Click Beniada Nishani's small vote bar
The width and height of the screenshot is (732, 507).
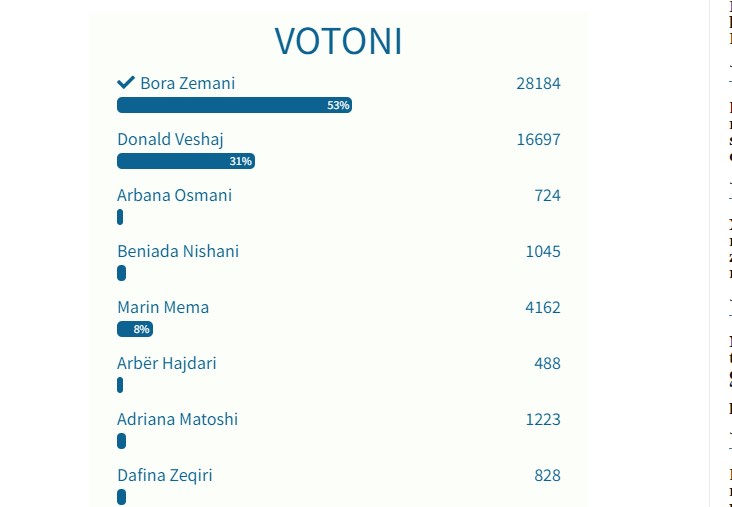tap(121, 273)
